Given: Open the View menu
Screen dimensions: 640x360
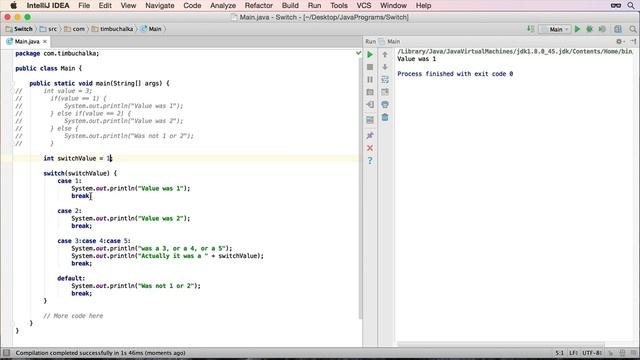Looking at the screenshot, I should point(128,6).
